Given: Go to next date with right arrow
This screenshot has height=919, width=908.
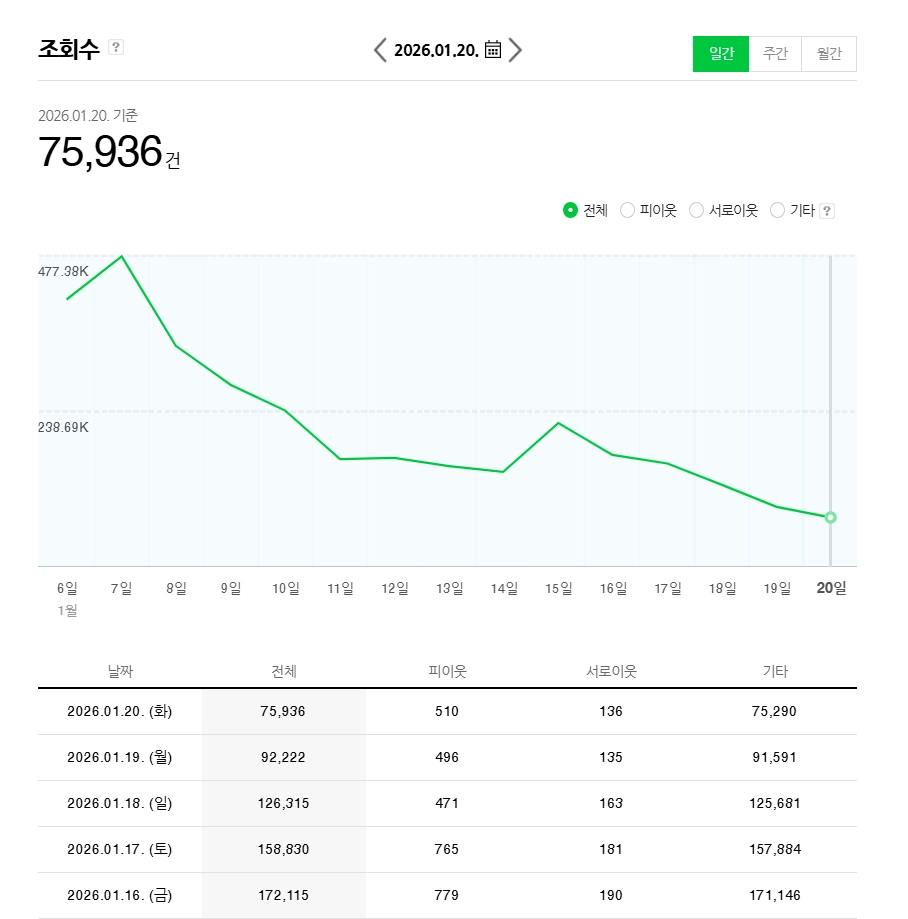Looking at the screenshot, I should [x=515, y=50].
